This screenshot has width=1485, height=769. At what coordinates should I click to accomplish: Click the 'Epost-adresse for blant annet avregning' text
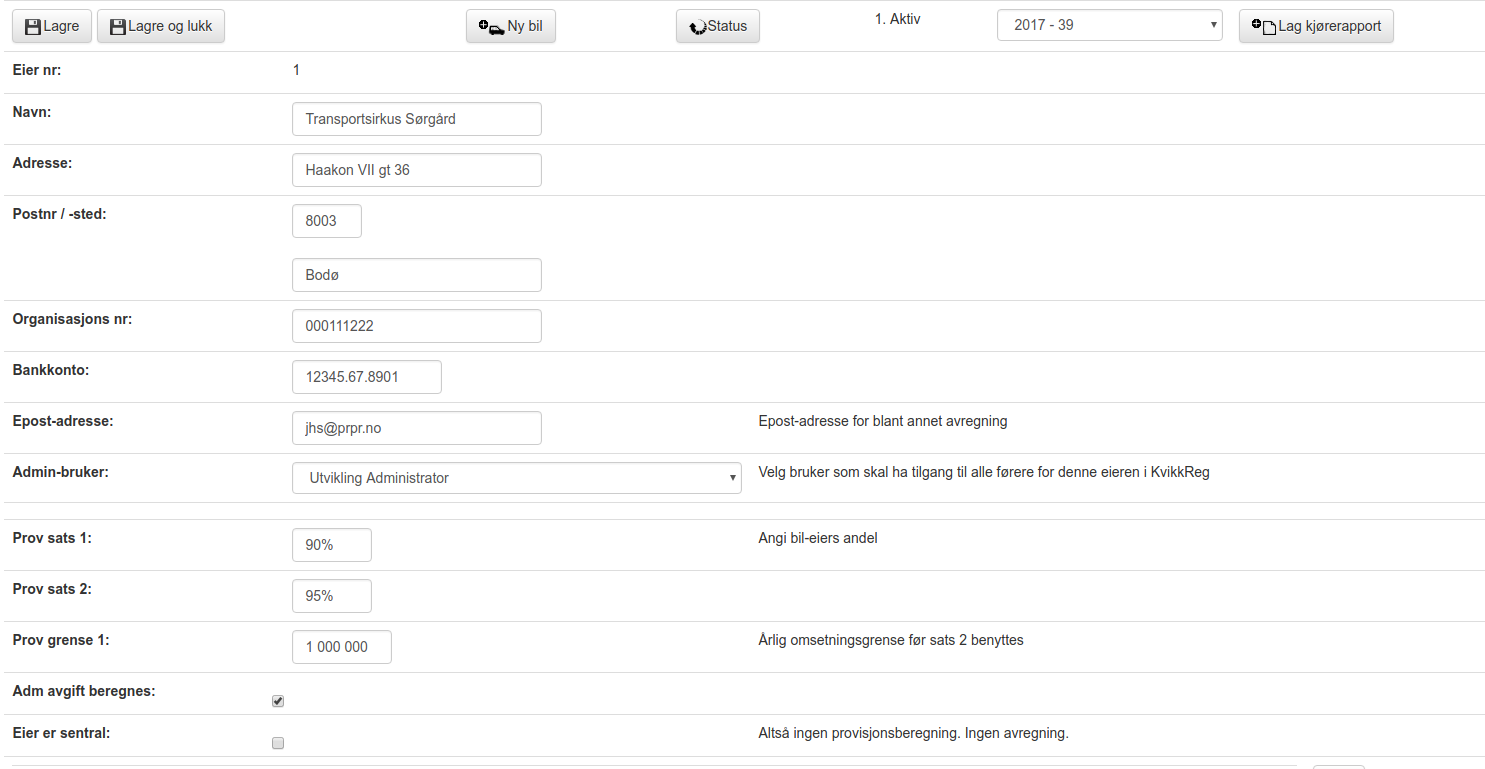pyautogui.click(x=883, y=421)
